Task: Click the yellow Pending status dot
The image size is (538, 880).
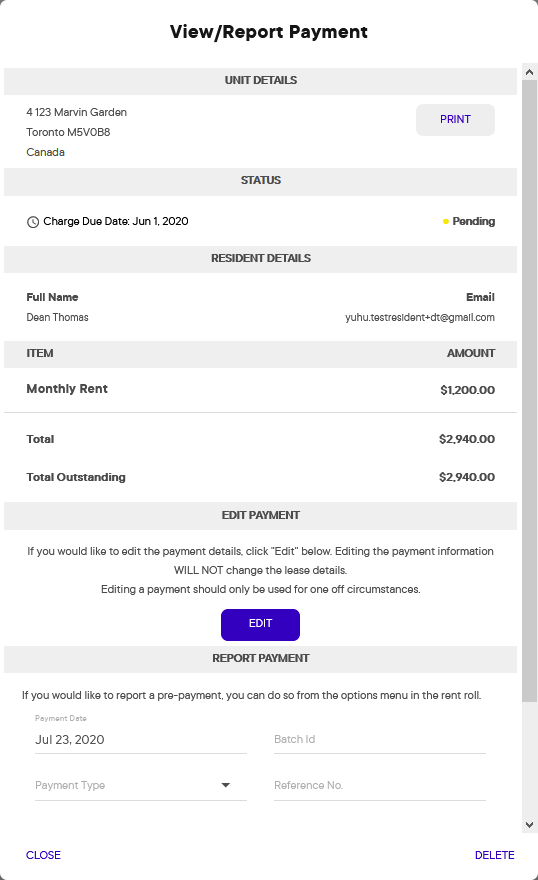Action: click(x=445, y=222)
